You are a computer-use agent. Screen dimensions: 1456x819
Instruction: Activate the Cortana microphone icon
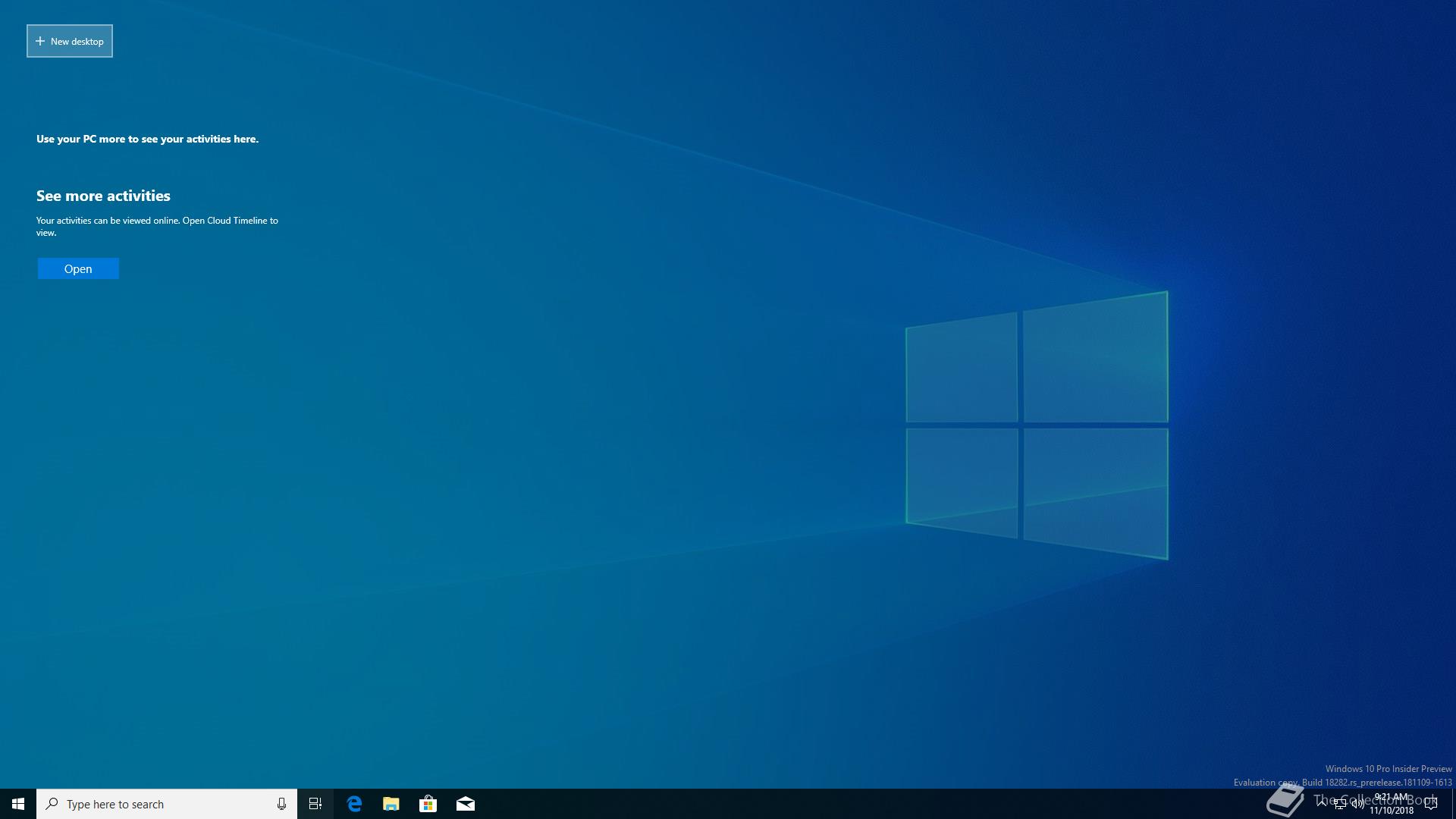[281, 804]
